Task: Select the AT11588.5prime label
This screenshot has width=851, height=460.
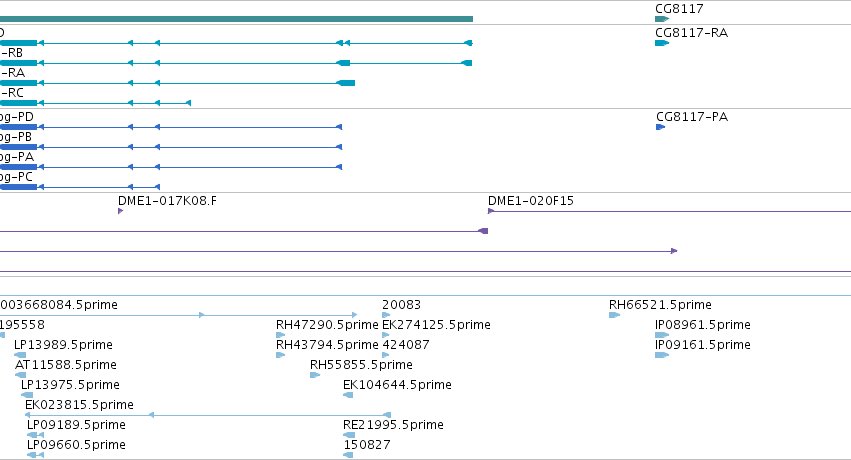Action: pyautogui.click(x=66, y=365)
